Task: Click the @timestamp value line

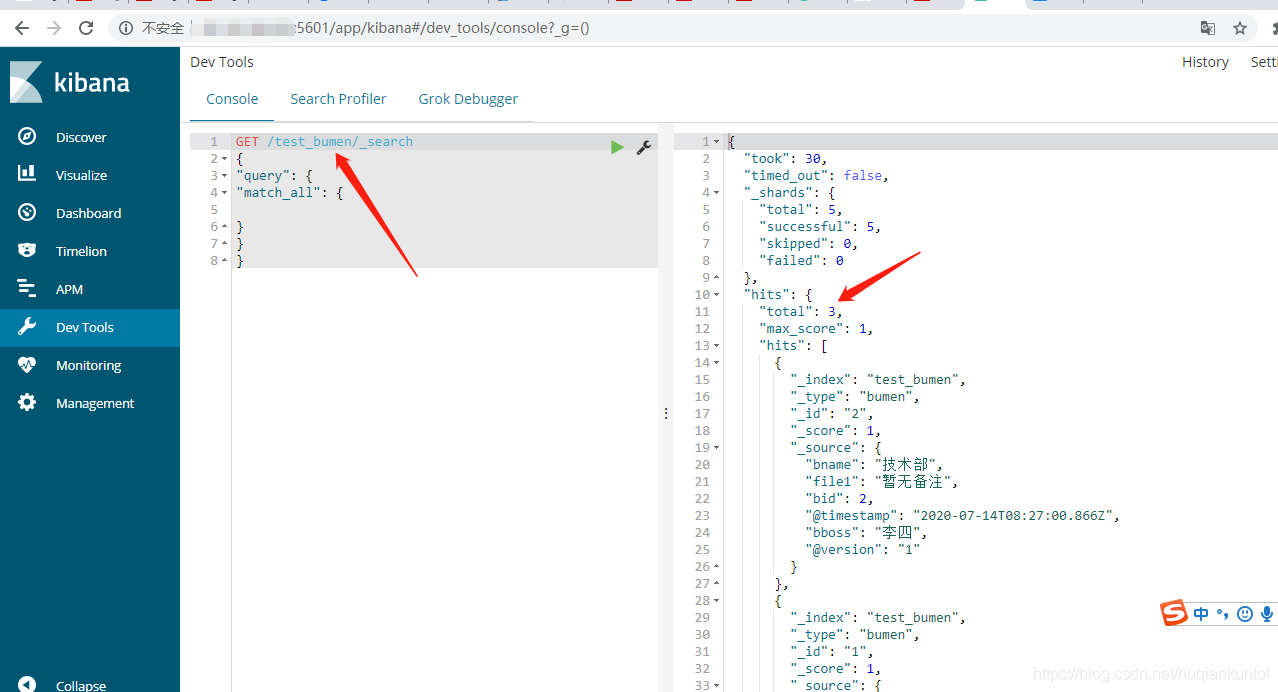Action: pos(963,516)
